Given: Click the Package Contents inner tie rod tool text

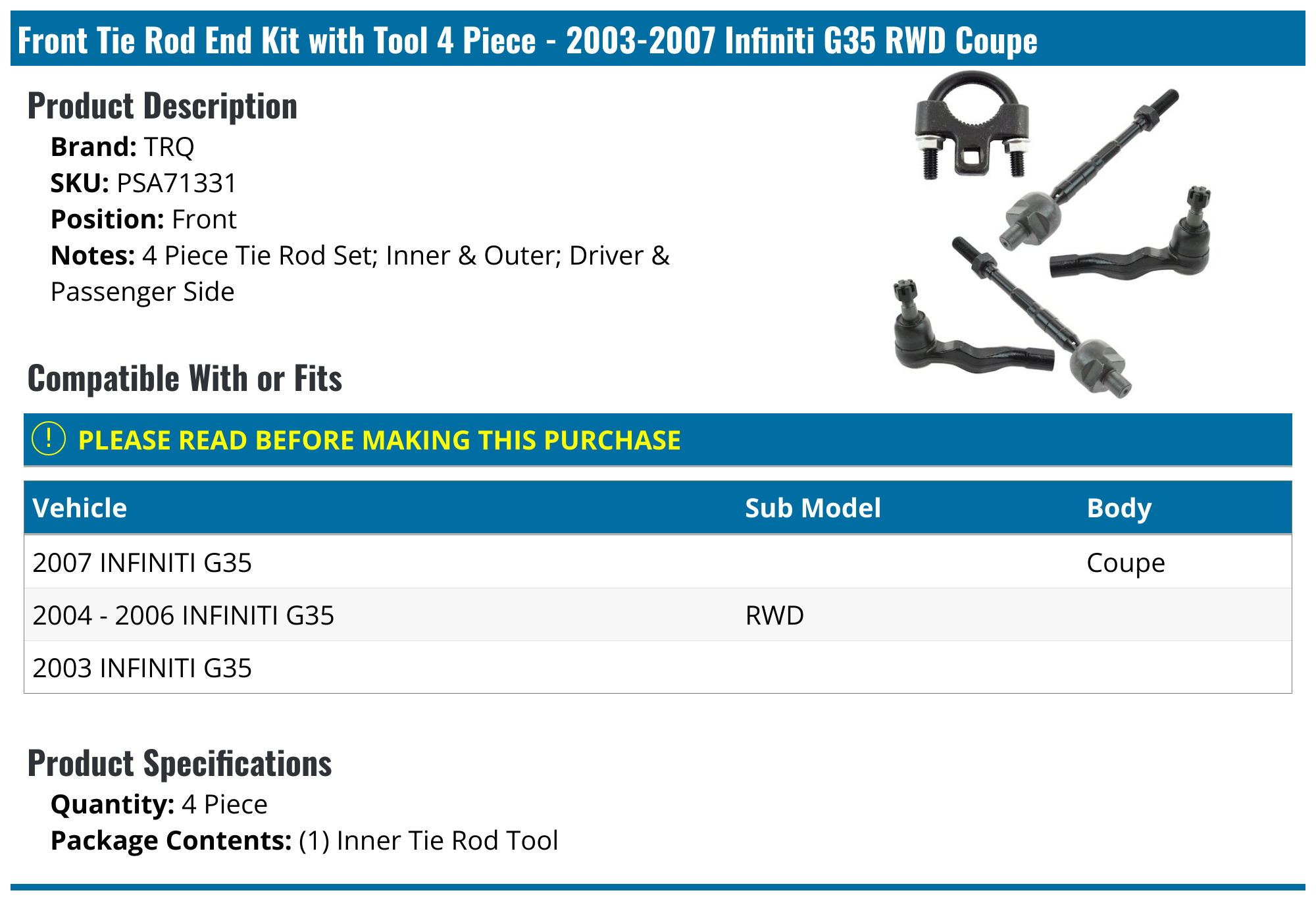Looking at the screenshot, I should click(428, 840).
